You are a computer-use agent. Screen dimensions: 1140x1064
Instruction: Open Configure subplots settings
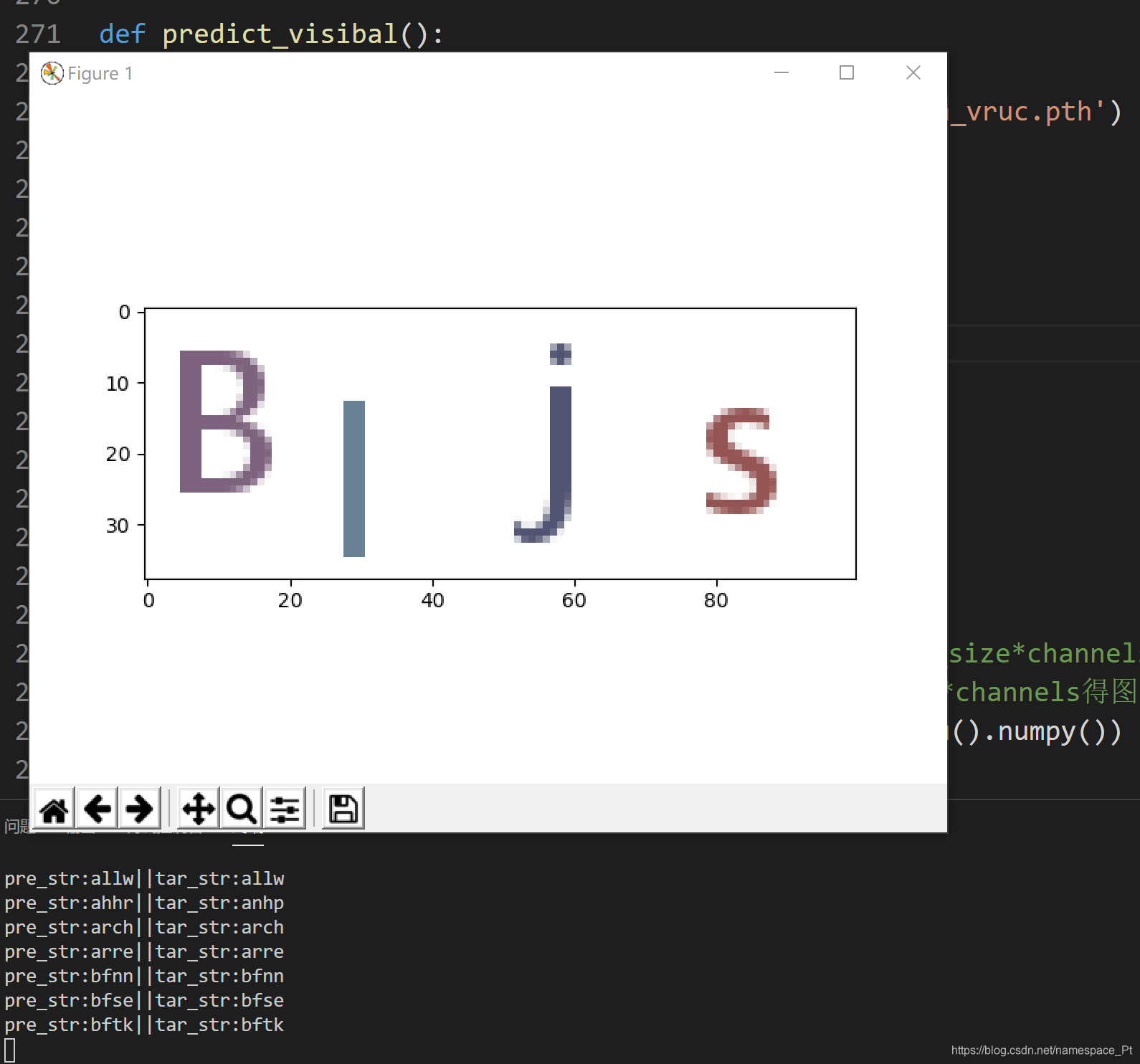point(285,809)
